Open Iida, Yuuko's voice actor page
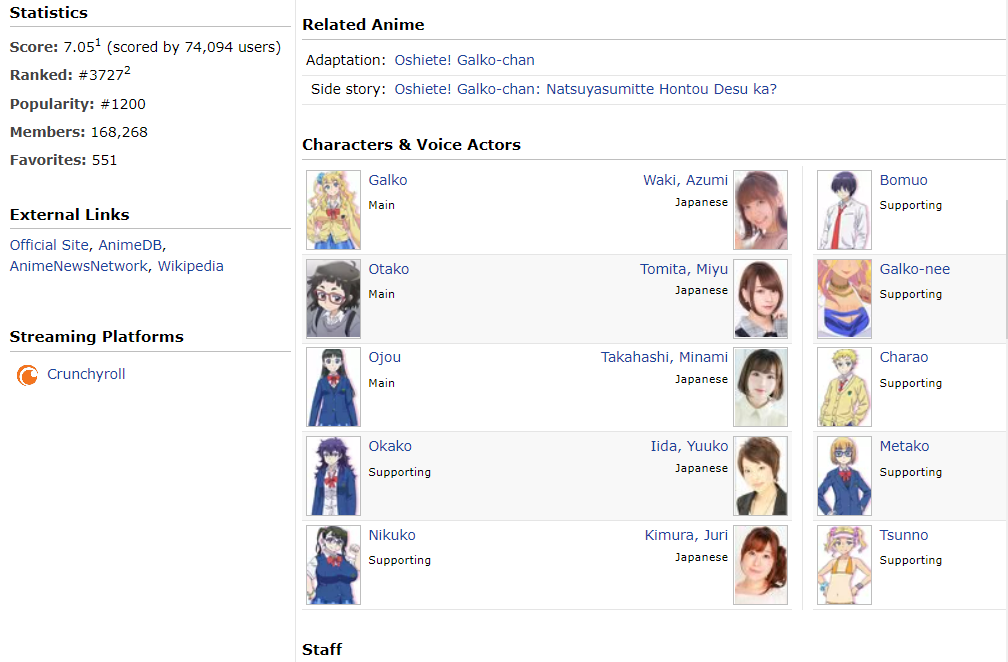The image size is (1008, 662). (x=689, y=447)
